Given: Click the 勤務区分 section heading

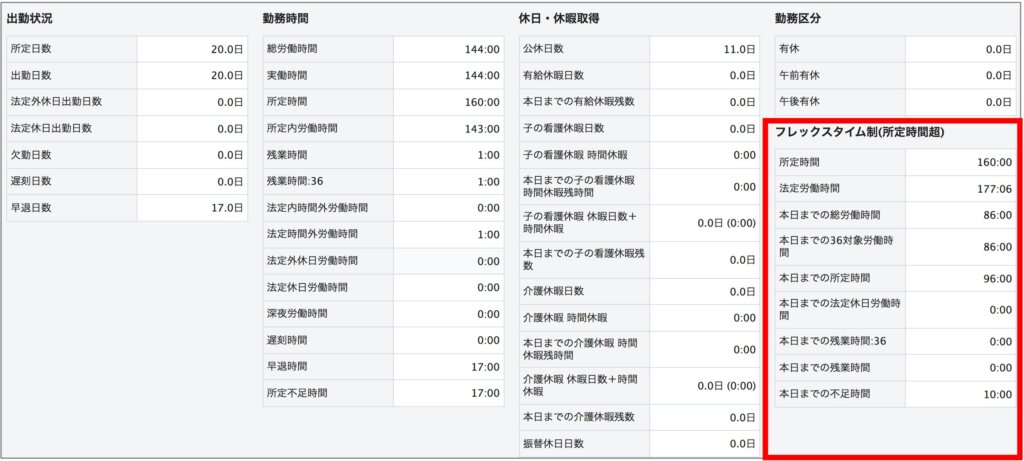Looking at the screenshot, I should click(x=798, y=18).
